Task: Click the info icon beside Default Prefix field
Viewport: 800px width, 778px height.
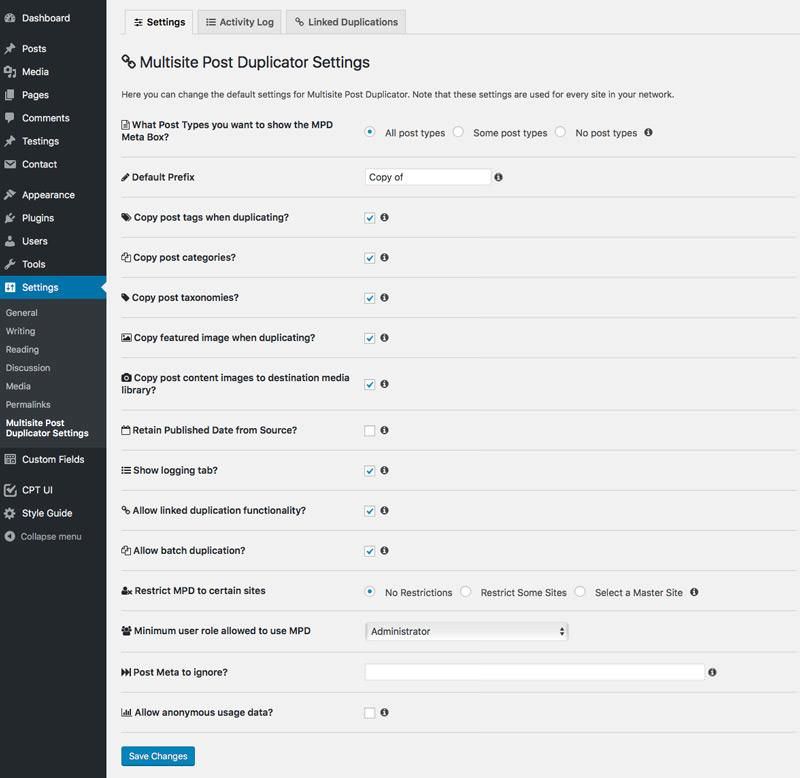Action: 498,177
